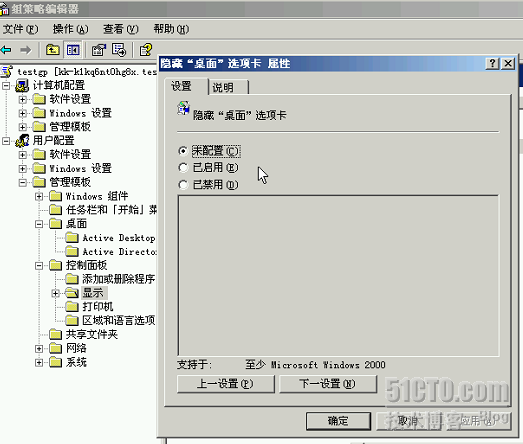Click the folder icon beside 添加或删除程序

click(72, 279)
